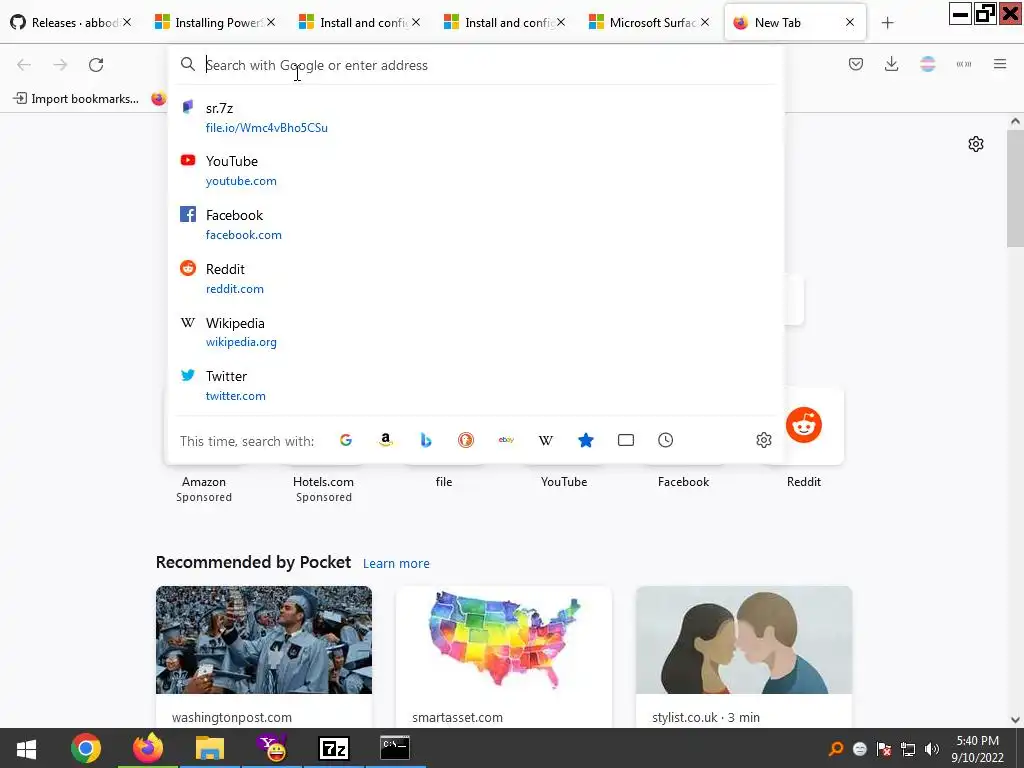
Task: Open the stylist.co.uk couple story thumbnail
Action: point(744,640)
